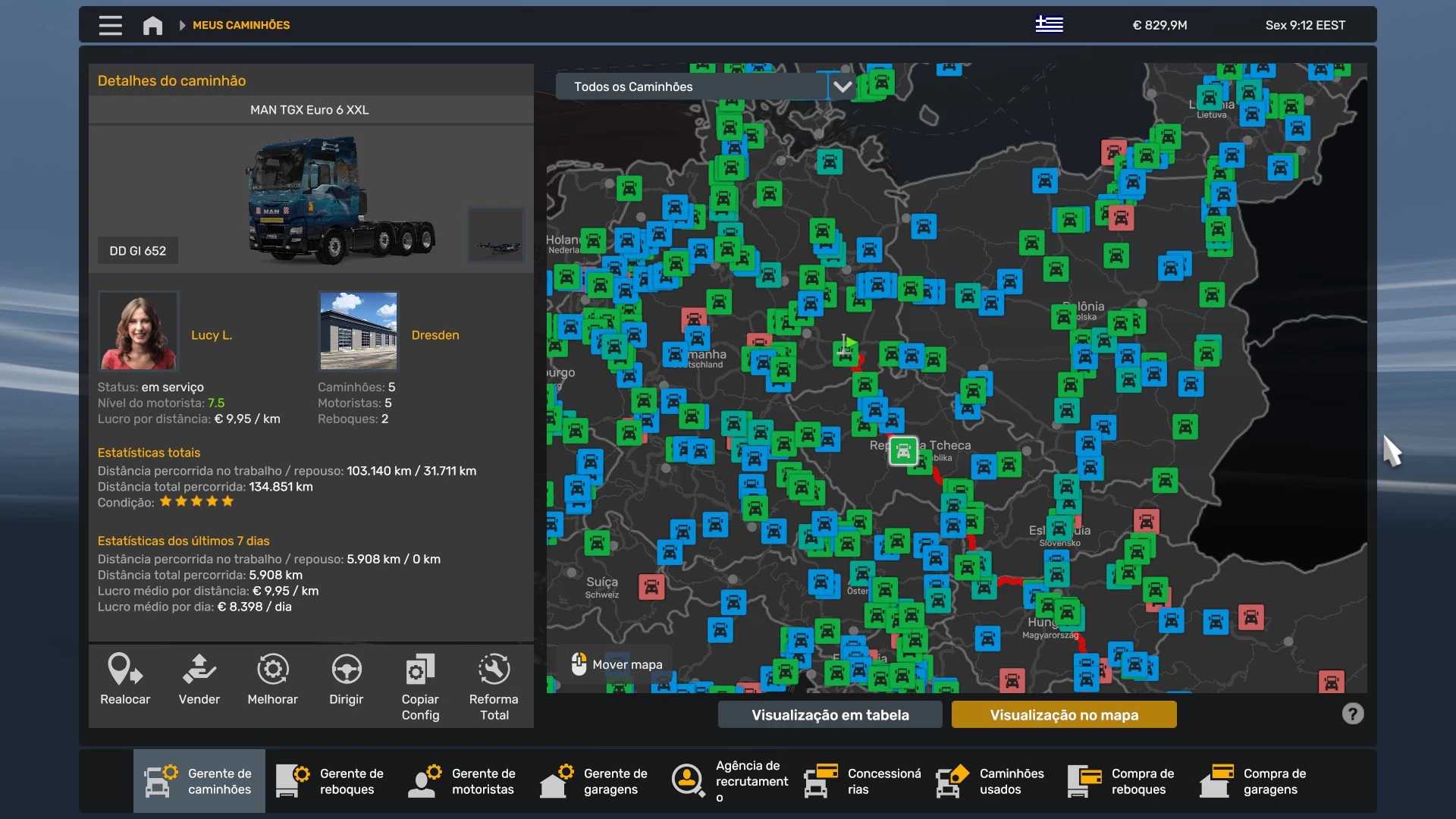Select Visualização no mapa view
This screenshot has height=819, width=1456.
click(x=1064, y=714)
